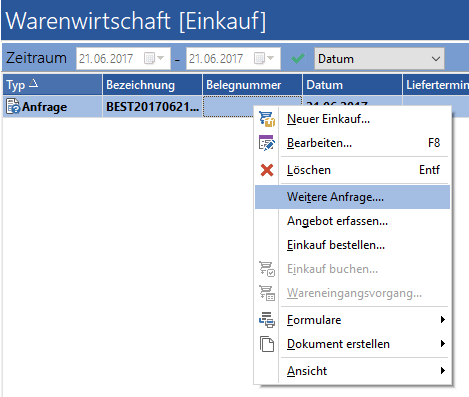Choose Neuer Einkauf... from context menu

click(352, 119)
